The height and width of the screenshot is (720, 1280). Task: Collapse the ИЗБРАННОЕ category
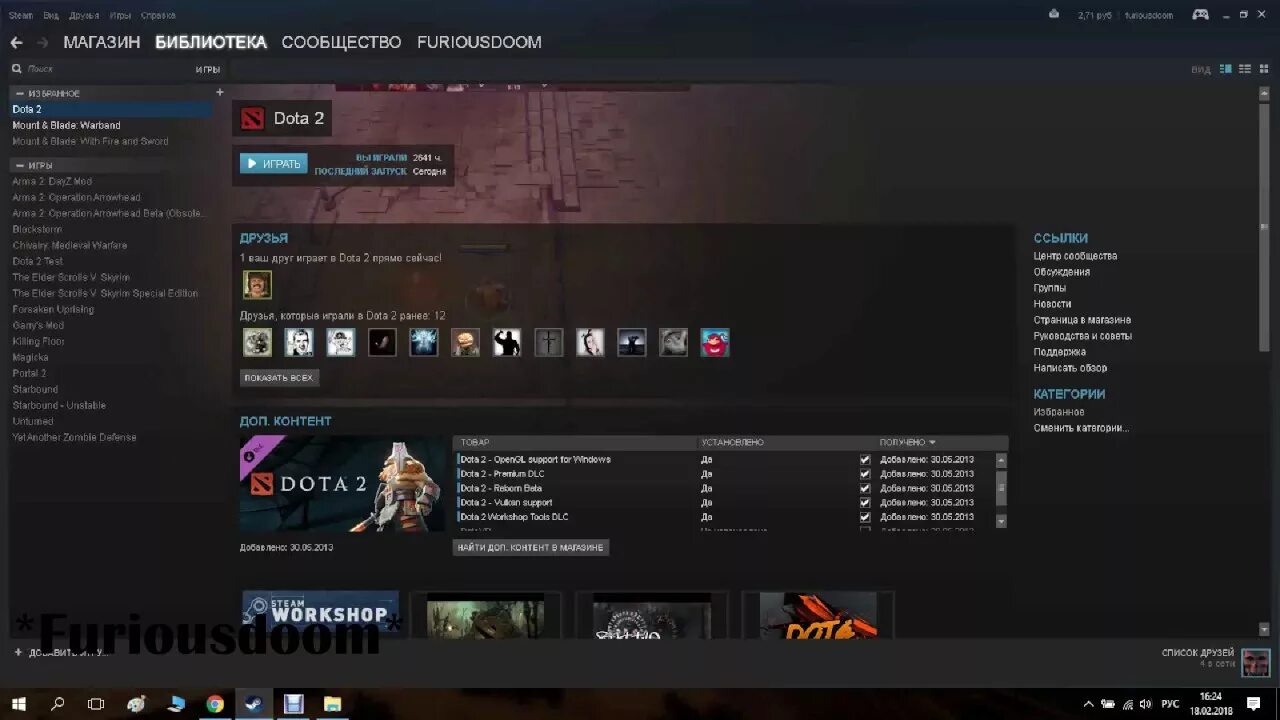point(19,93)
